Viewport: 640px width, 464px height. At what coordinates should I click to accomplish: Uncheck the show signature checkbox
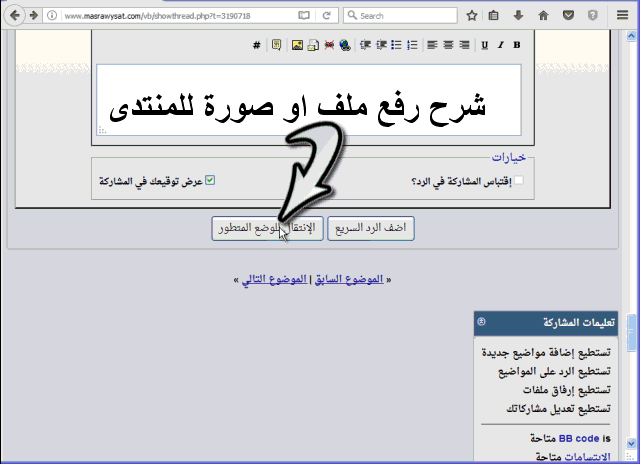(210, 181)
